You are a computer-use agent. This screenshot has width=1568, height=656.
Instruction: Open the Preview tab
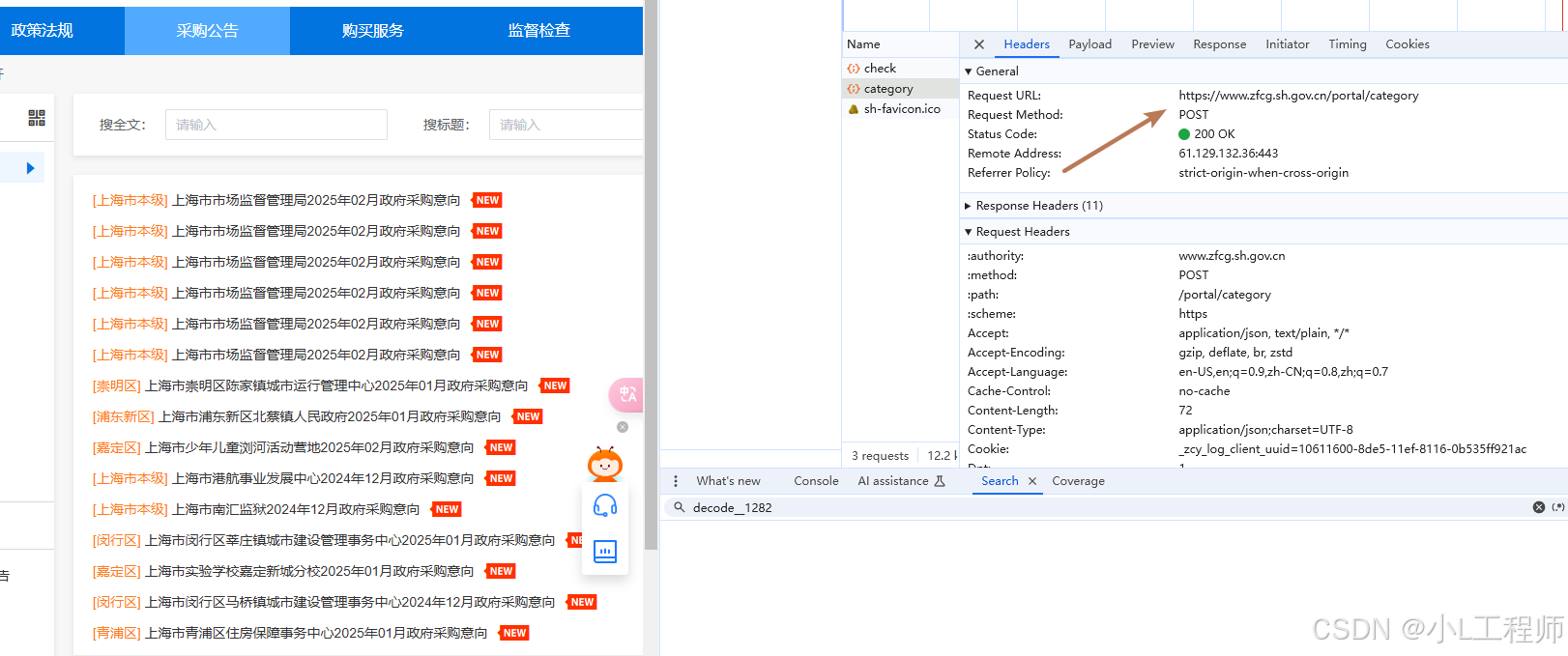coord(1153,44)
